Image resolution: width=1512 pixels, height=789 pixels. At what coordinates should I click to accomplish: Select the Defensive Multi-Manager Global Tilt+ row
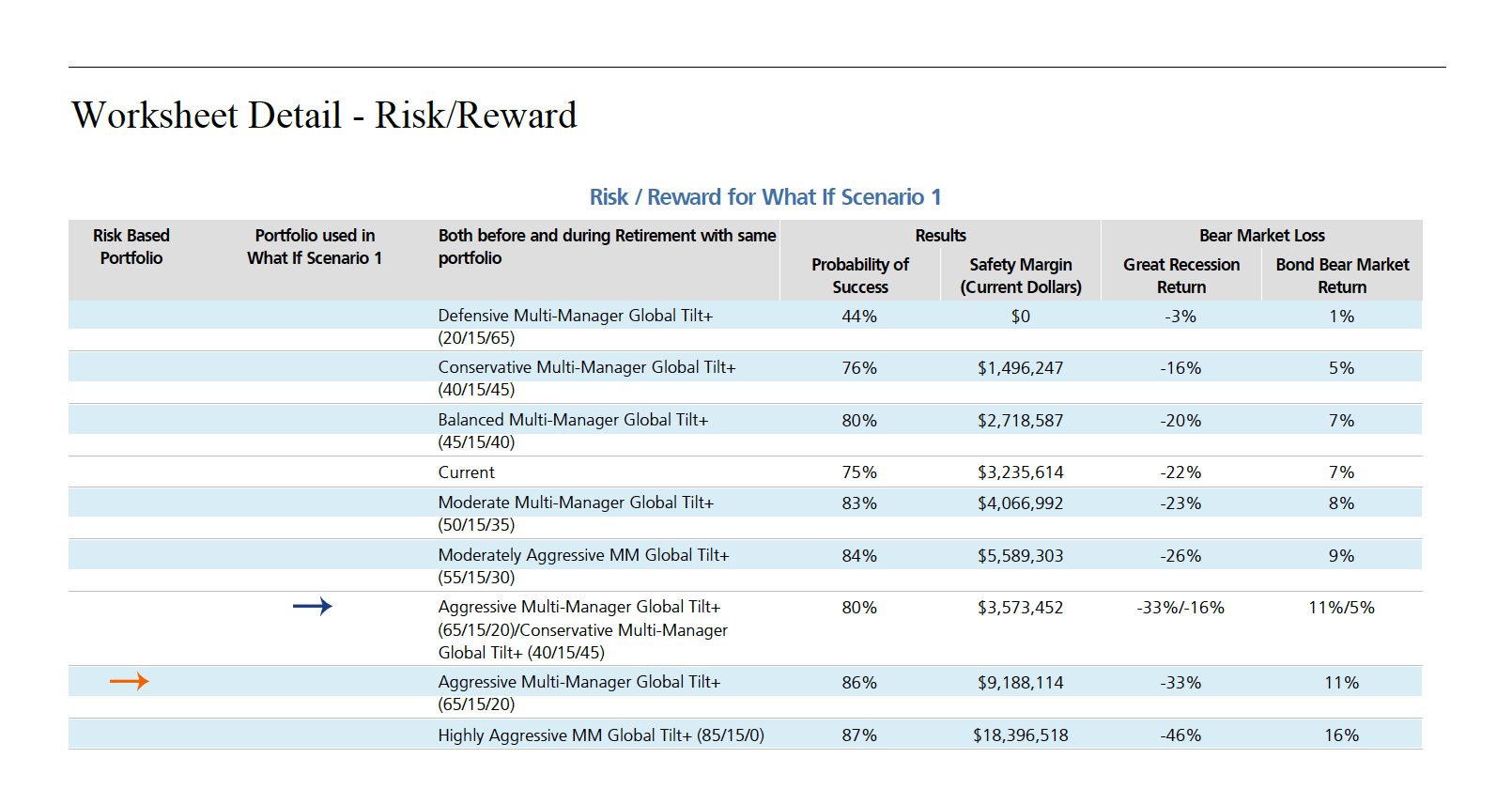tap(575, 326)
